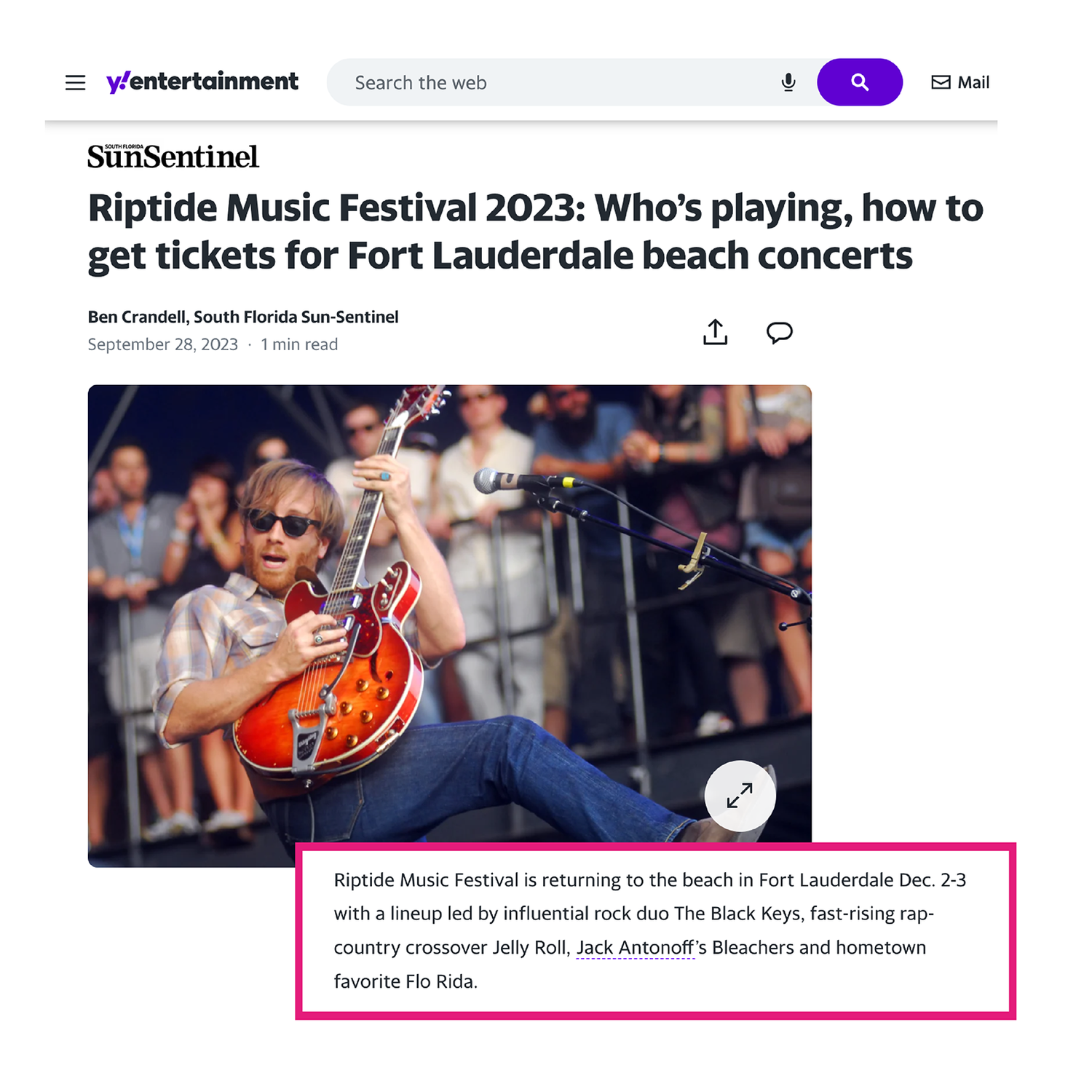Viewport: 1092px width, 1092px height.
Task: Follow the Jack Antonoff link
Action: [x=636, y=948]
